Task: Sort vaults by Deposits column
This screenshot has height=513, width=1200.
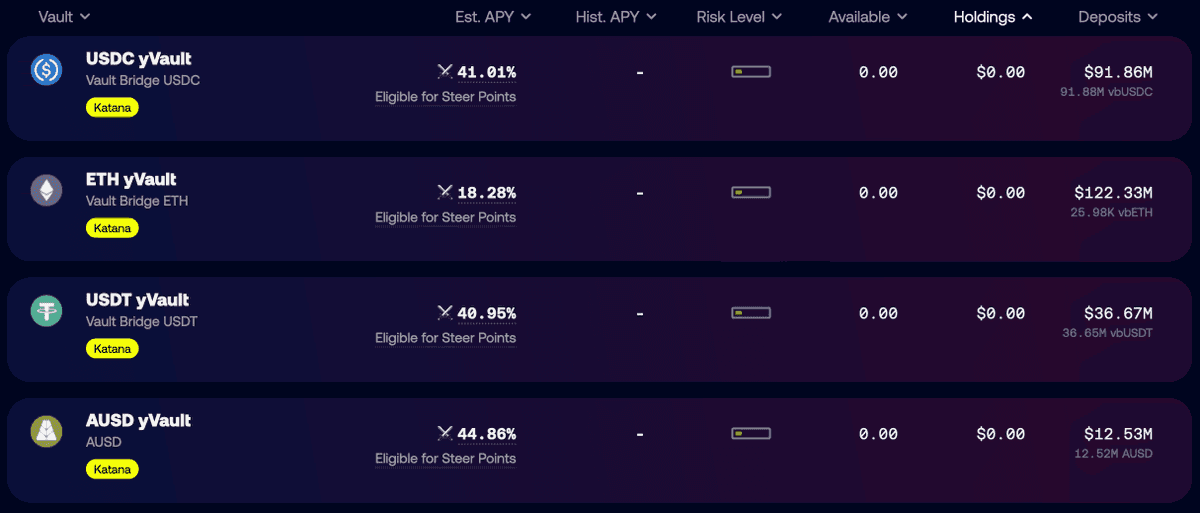Action: click(x=1118, y=17)
